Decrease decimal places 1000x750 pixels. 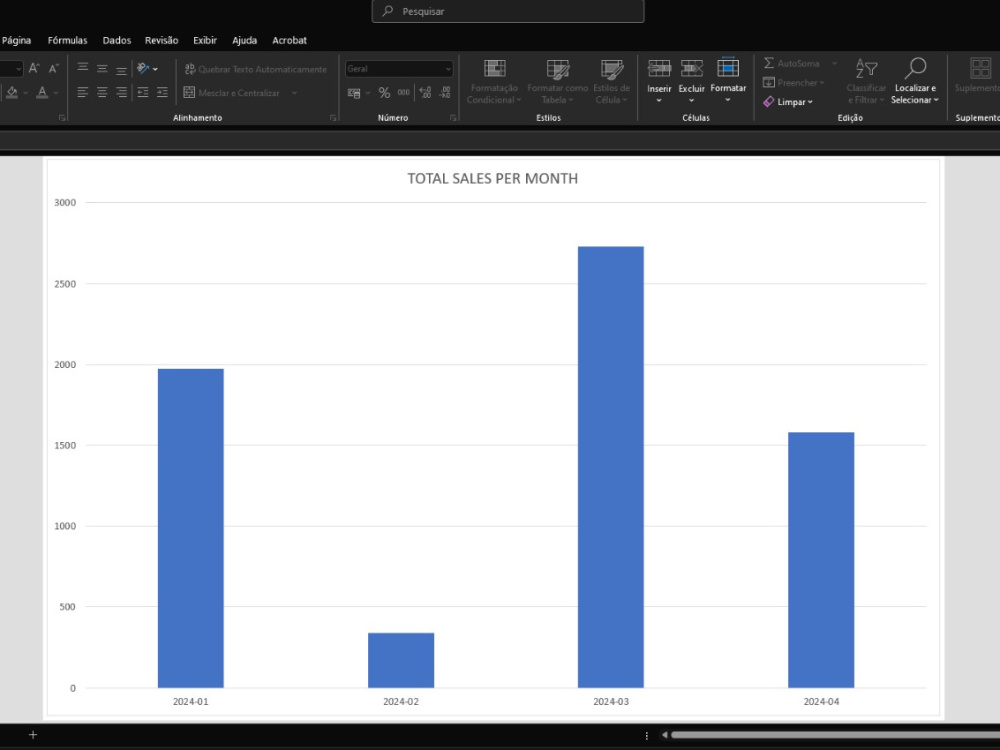[x=445, y=93]
